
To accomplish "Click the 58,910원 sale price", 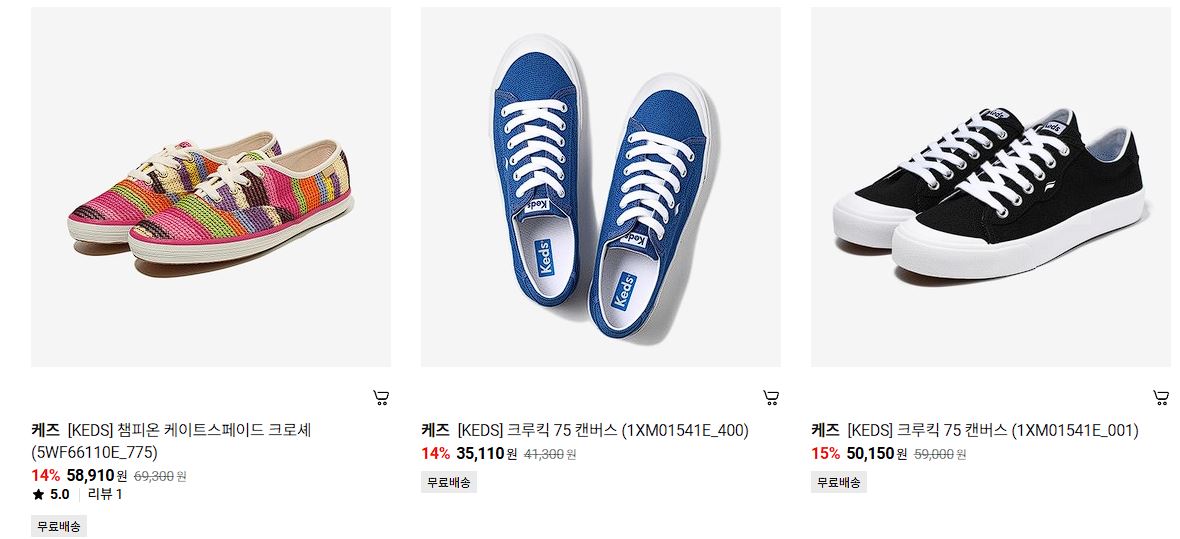I will [96, 475].
